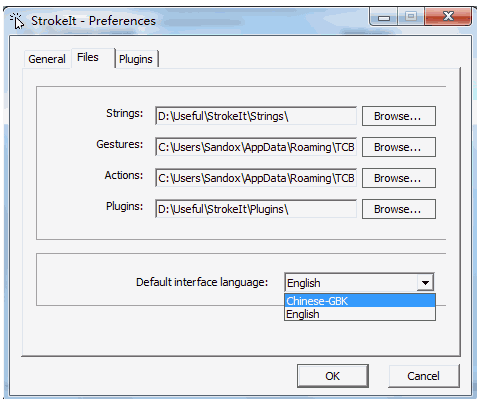Browse for the Actions folder
This screenshot has height=404, width=480.
(x=399, y=178)
